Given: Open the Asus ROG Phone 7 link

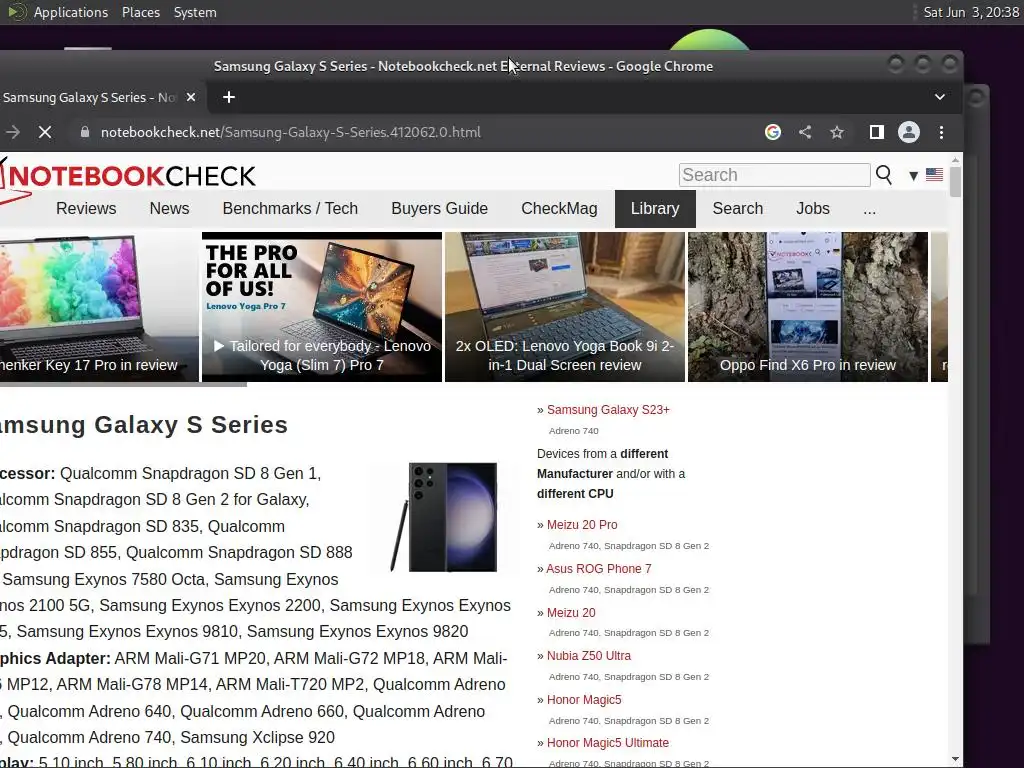Looking at the screenshot, I should pos(599,569).
